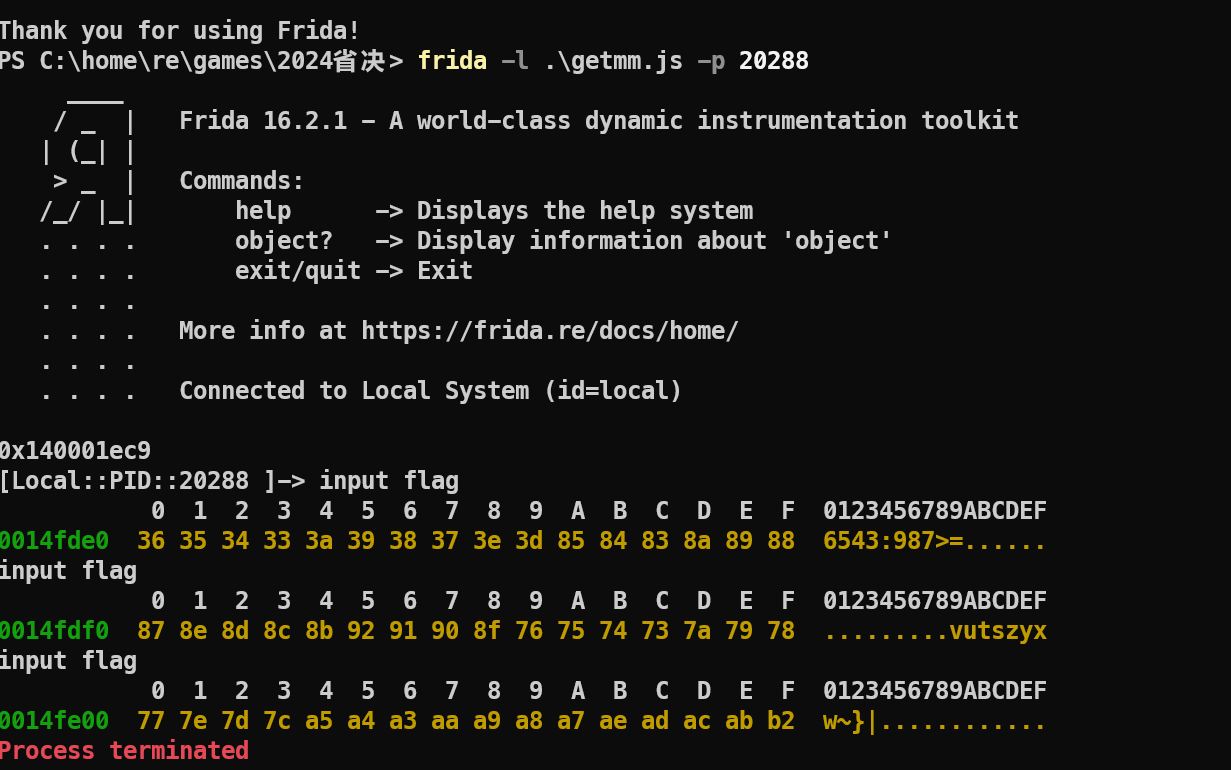The image size is (1231, 770).
Task: Click the red "Process terminated" message
Action: [x=124, y=751]
